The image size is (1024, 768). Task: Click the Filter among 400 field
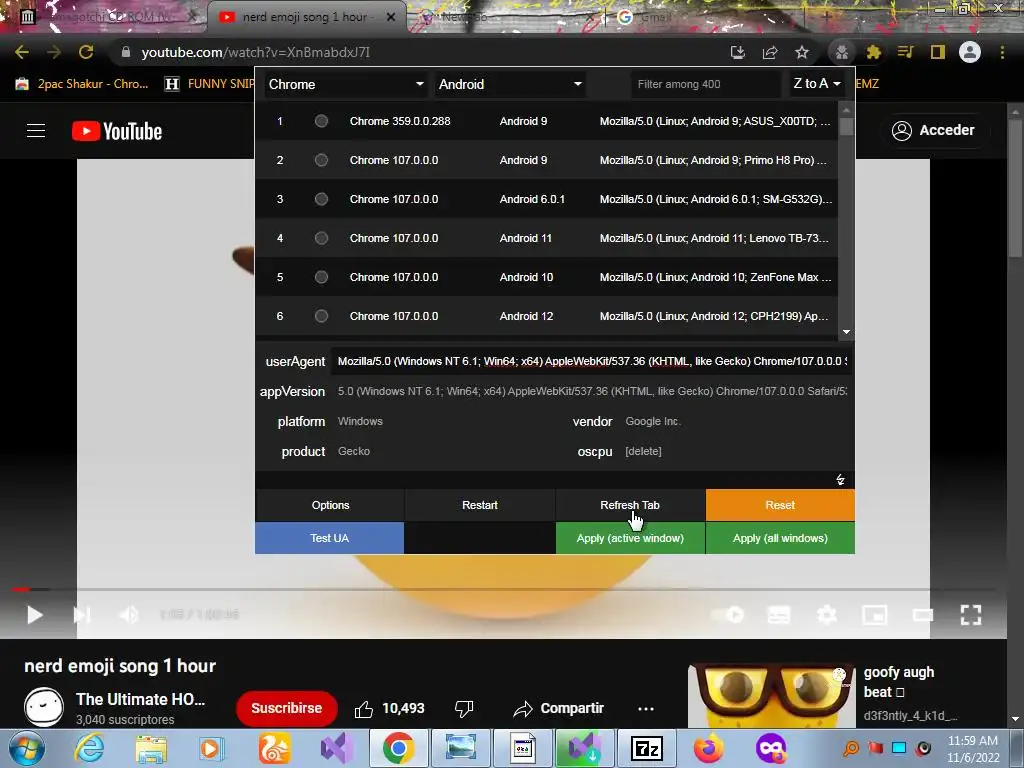click(705, 84)
